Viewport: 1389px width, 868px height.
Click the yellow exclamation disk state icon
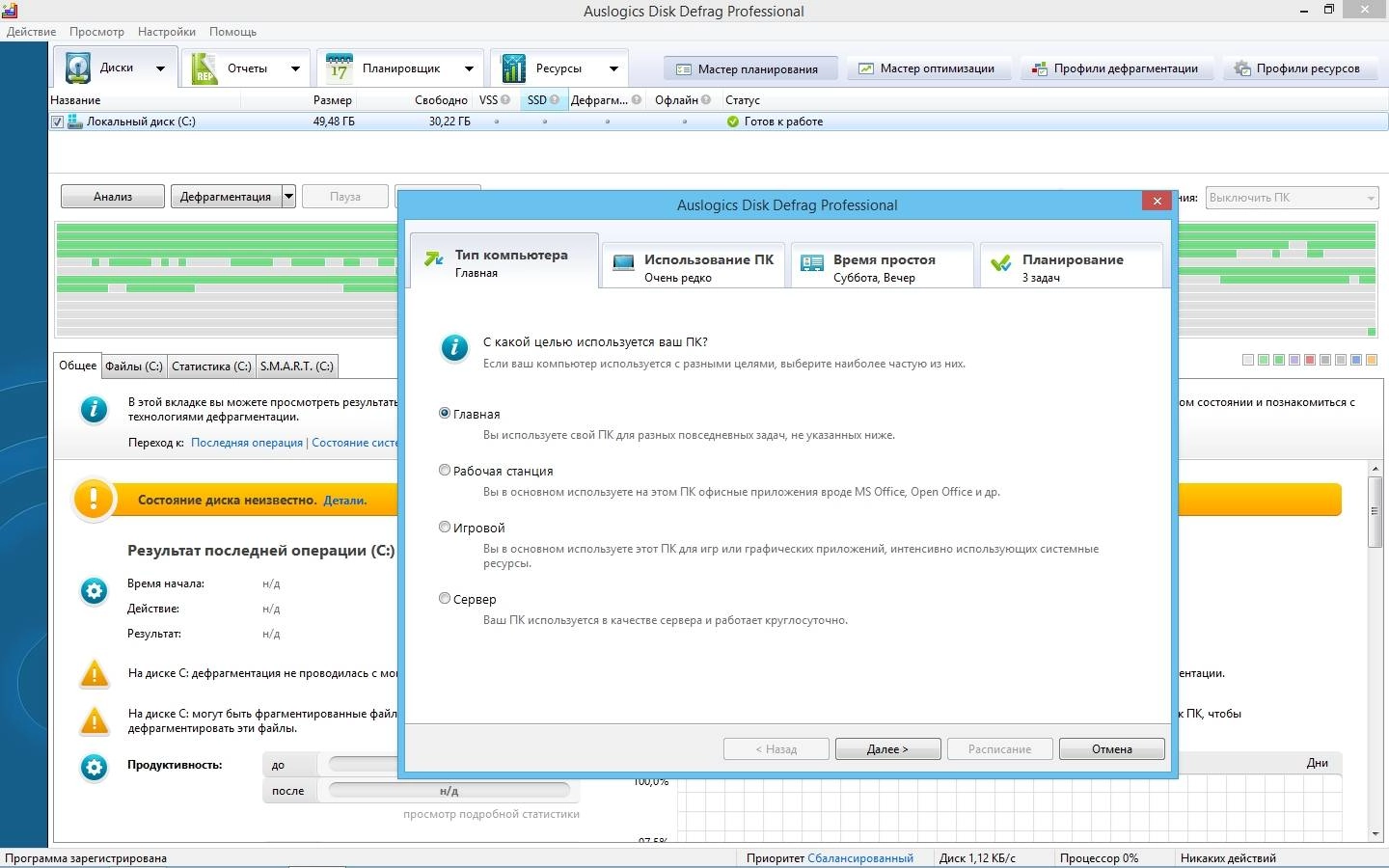[94, 500]
